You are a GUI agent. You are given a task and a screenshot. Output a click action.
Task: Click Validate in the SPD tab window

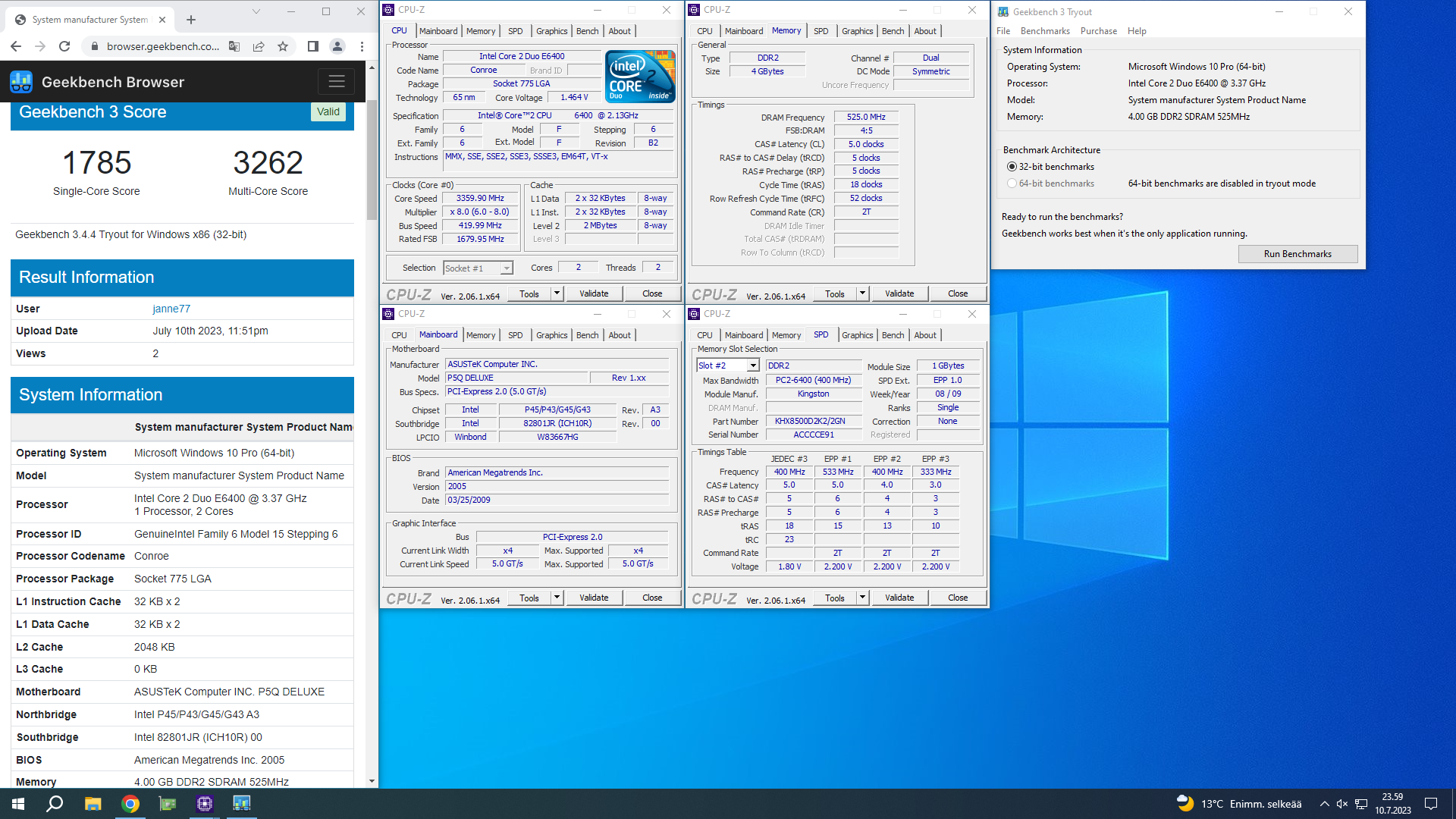coord(899,598)
